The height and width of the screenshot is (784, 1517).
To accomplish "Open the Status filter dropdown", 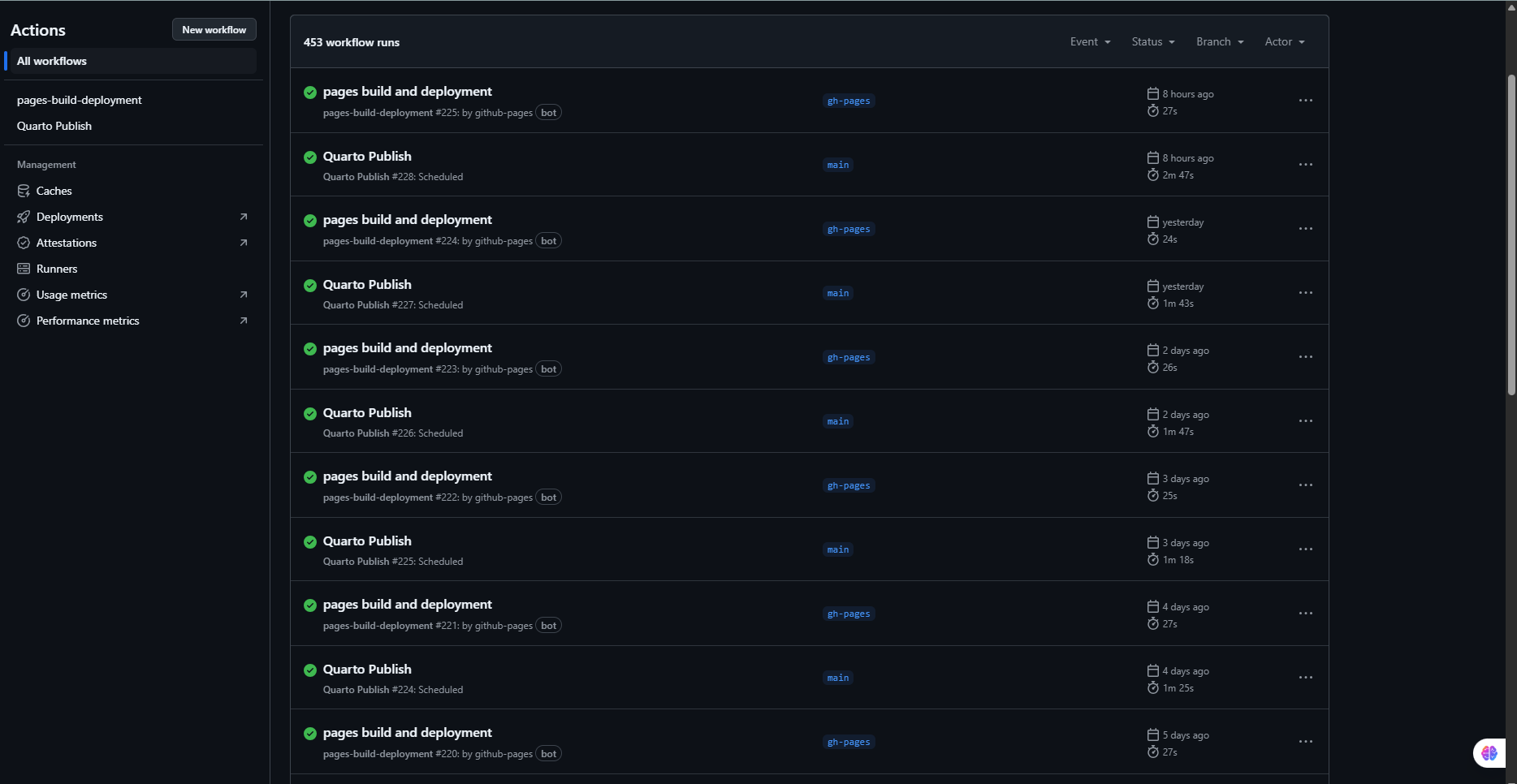I will click(1153, 42).
